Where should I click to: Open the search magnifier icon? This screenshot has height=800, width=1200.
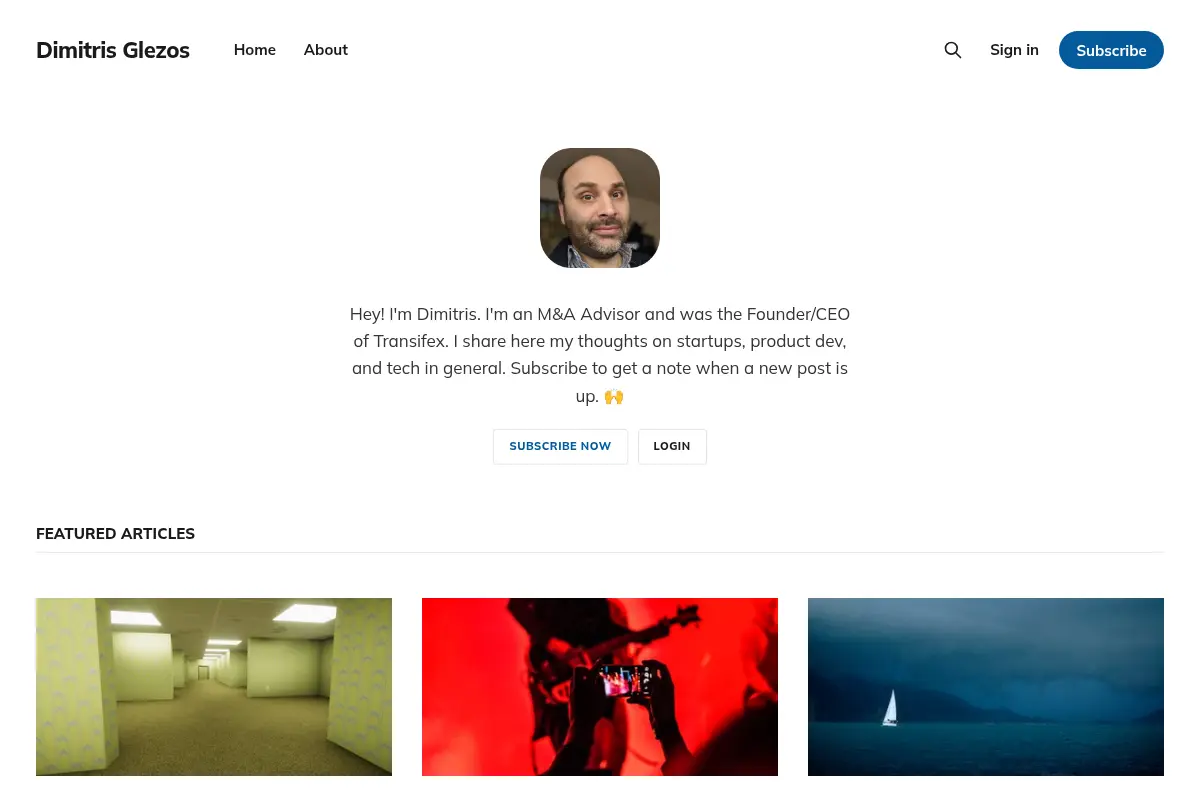[x=953, y=50]
